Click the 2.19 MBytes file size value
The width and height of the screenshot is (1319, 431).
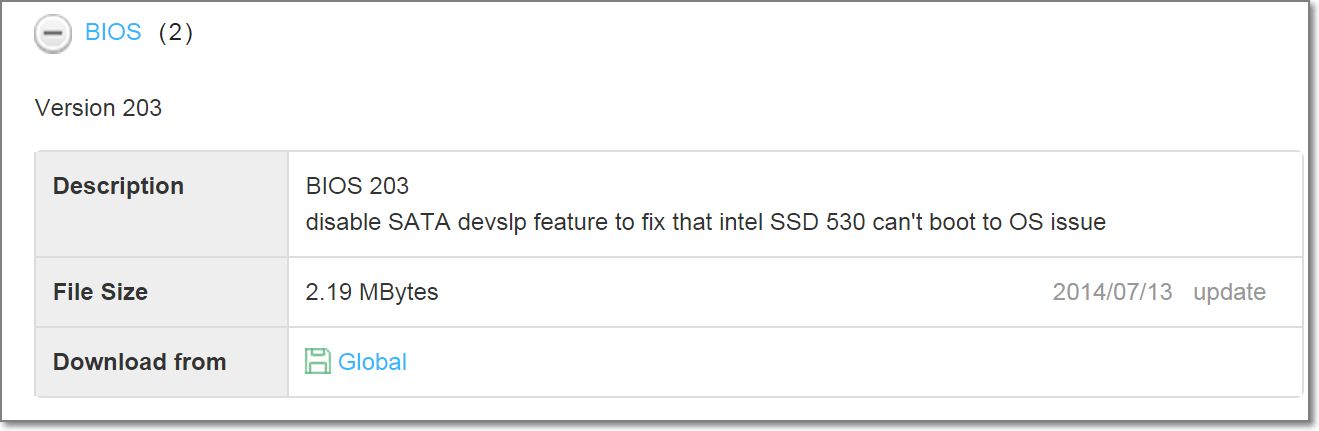(x=372, y=292)
